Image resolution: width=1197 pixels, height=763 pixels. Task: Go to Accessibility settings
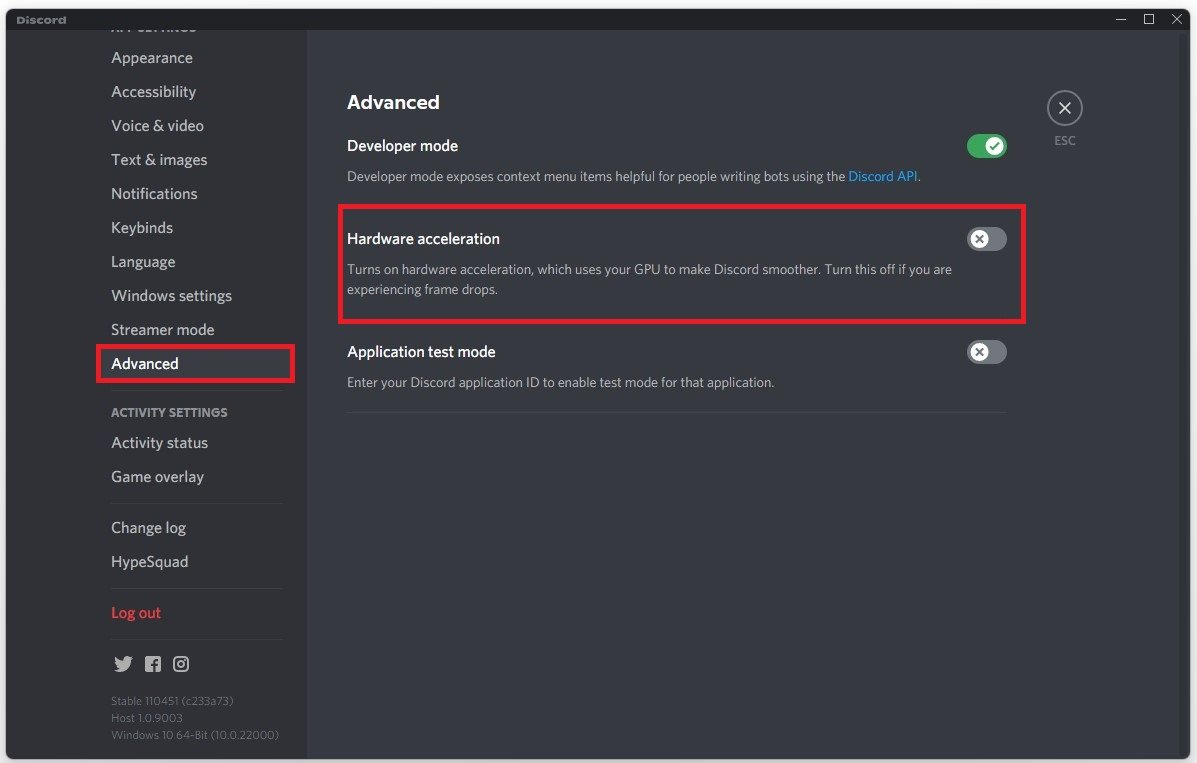[x=153, y=92]
